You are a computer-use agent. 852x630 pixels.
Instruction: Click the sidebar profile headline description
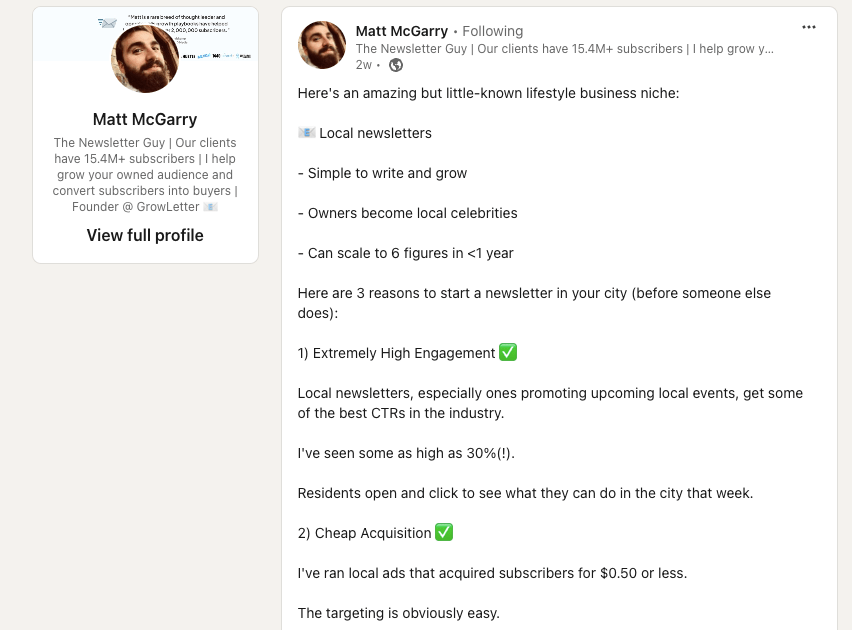click(145, 175)
